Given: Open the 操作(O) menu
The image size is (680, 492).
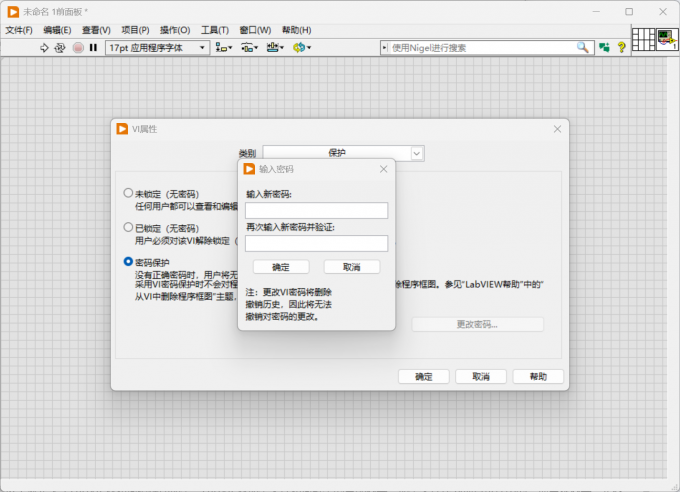Looking at the screenshot, I should (x=175, y=30).
